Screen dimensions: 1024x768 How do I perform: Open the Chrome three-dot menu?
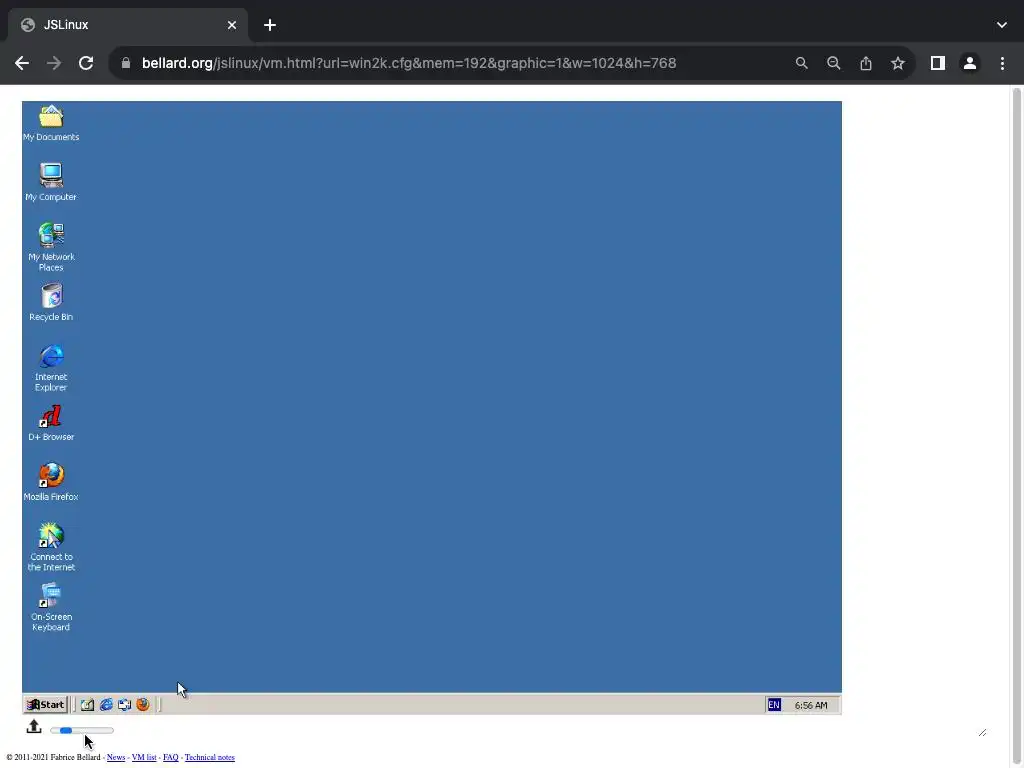[1002, 63]
